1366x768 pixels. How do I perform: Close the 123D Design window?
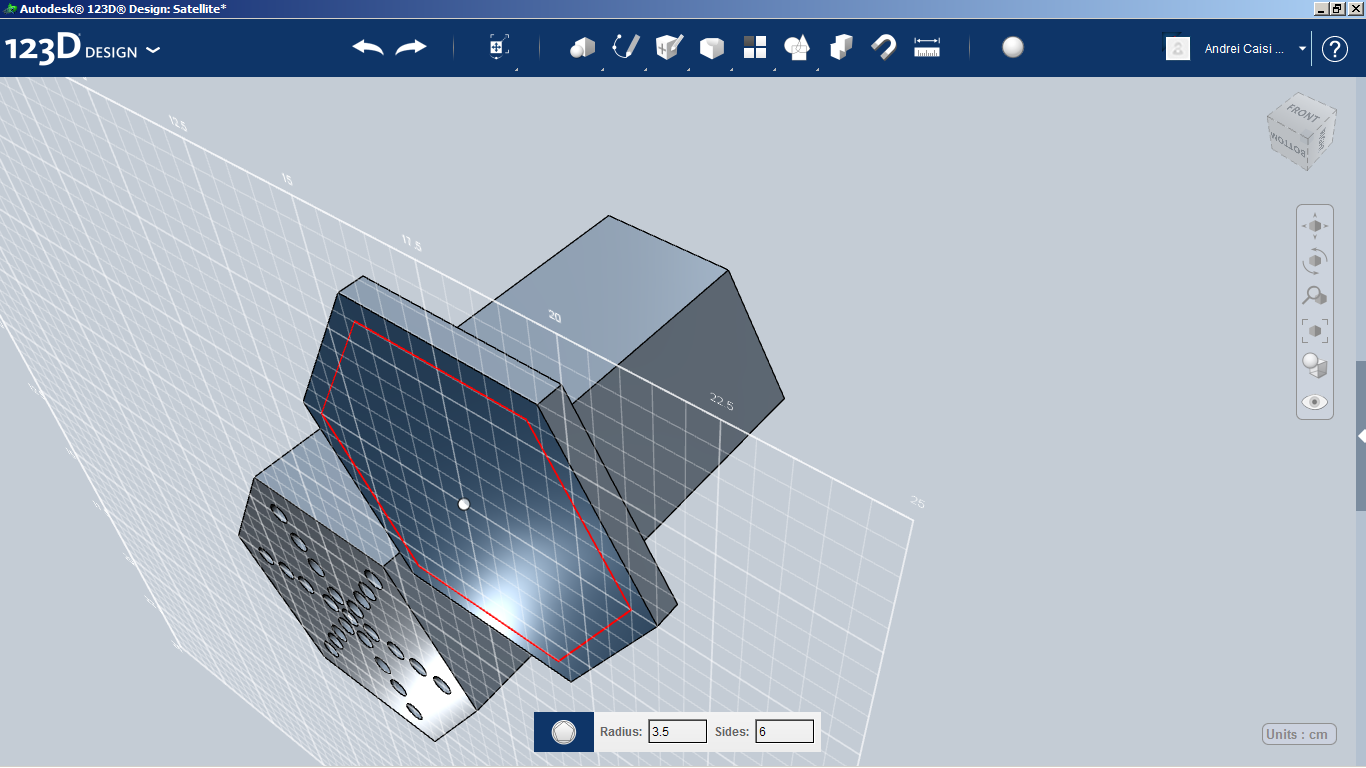pos(1355,8)
